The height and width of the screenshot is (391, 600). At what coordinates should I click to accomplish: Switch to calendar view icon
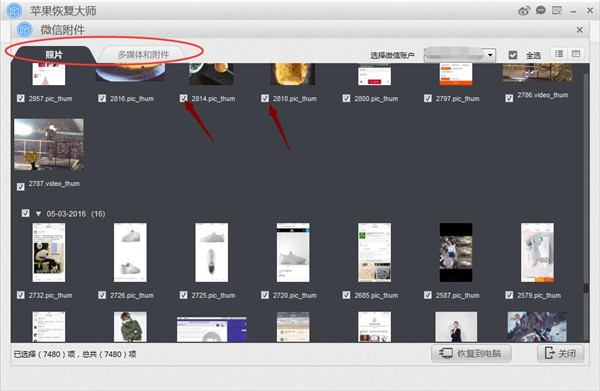point(576,54)
